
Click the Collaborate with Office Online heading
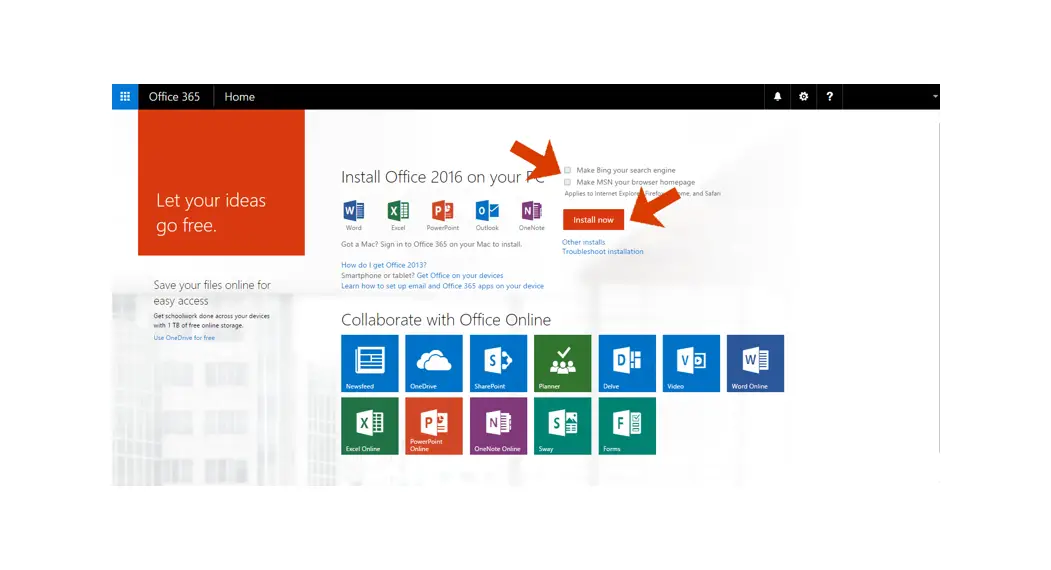[x=446, y=320]
